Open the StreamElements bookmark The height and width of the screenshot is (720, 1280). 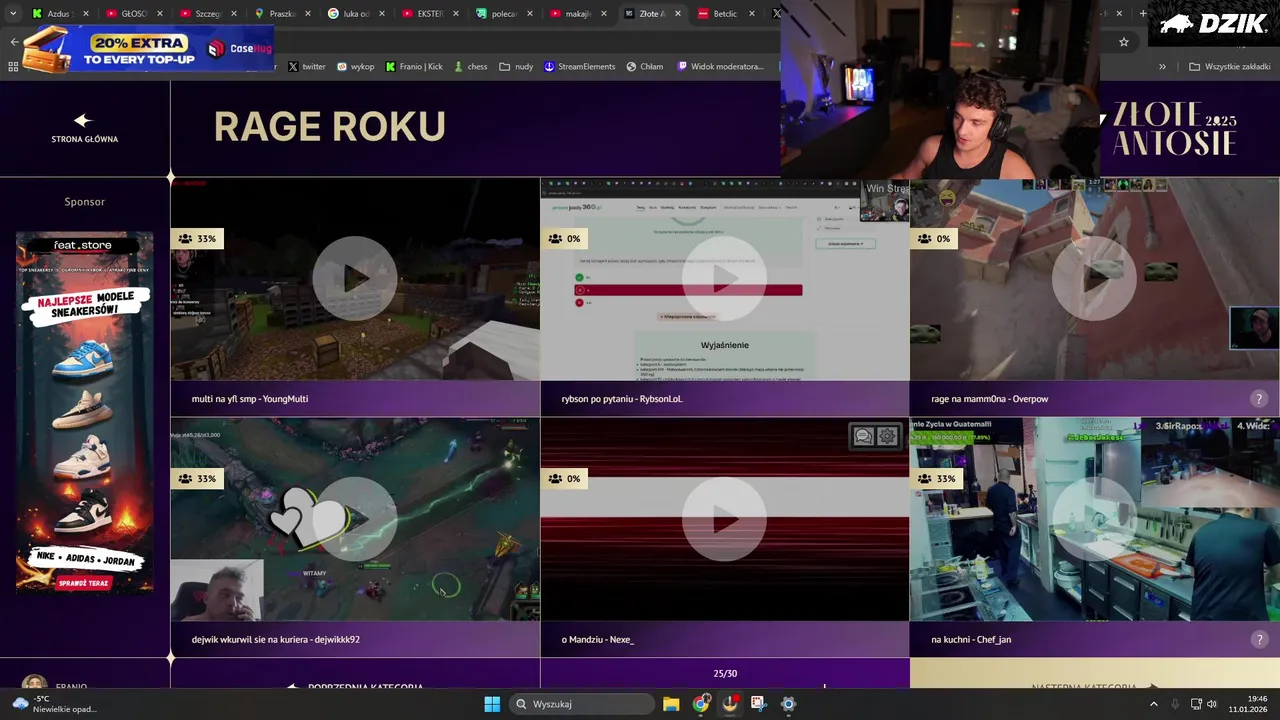(x=579, y=67)
